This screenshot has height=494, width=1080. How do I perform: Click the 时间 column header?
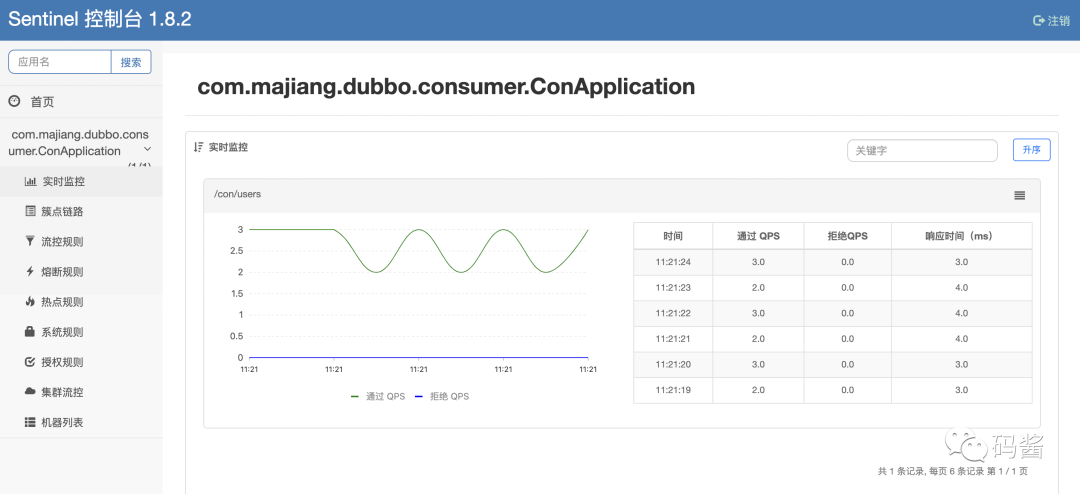pos(673,236)
